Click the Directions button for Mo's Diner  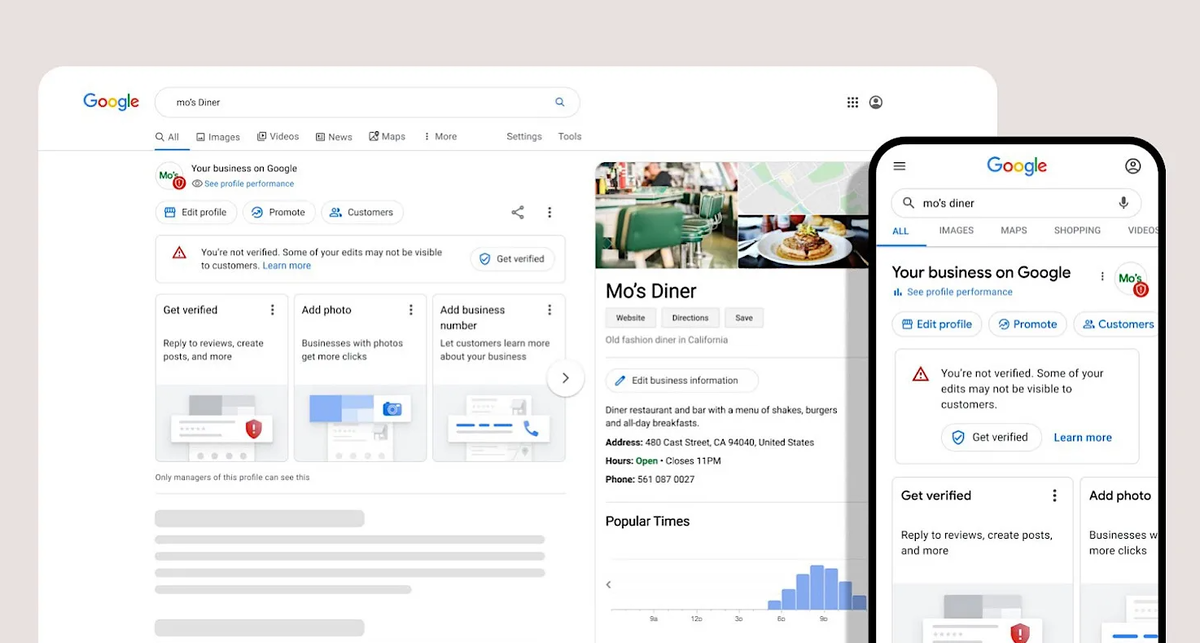[x=690, y=318]
